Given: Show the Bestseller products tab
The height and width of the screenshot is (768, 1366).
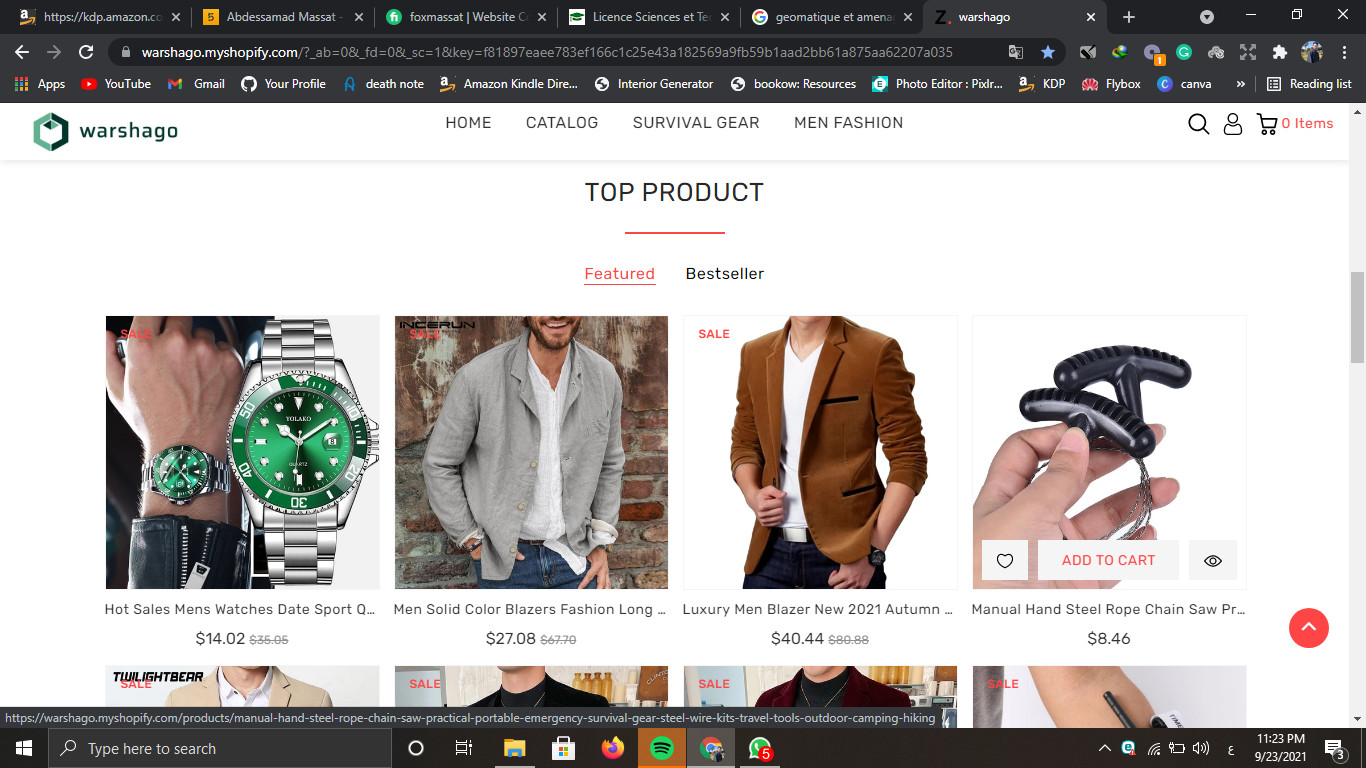Looking at the screenshot, I should click(x=725, y=274).
